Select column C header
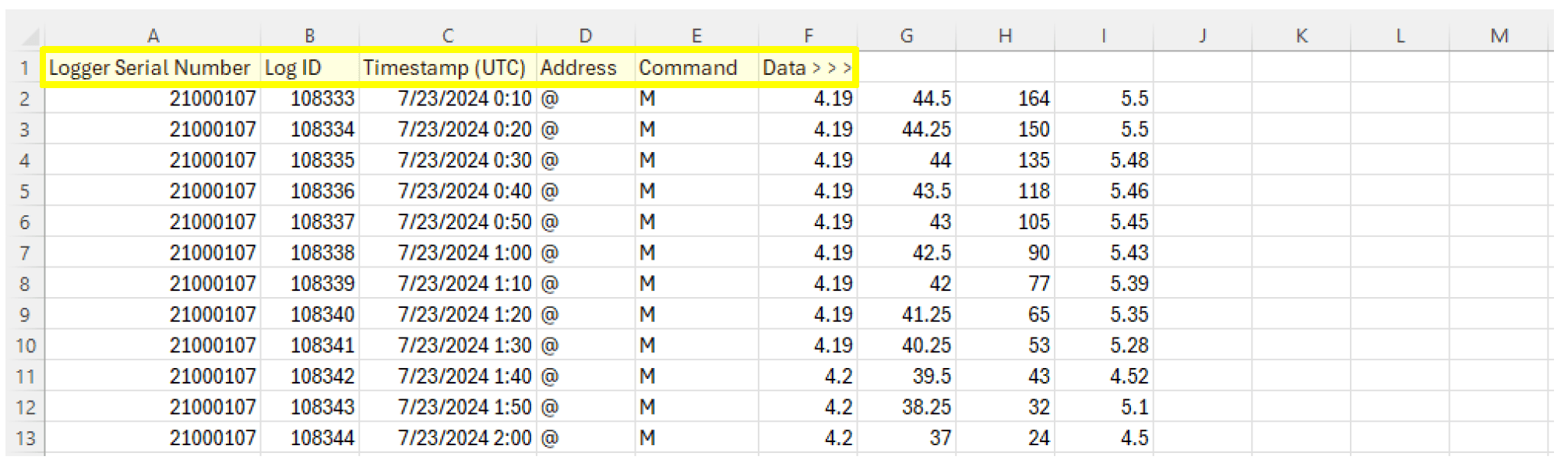This screenshot has width=1568, height=460. coord(447,36)
